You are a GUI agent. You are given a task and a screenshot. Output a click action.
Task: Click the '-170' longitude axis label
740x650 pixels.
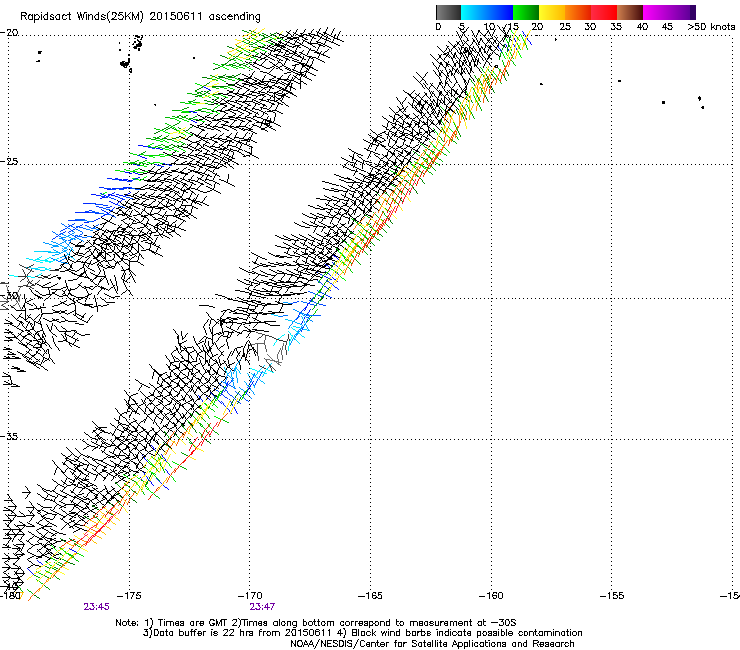(250, 596)
